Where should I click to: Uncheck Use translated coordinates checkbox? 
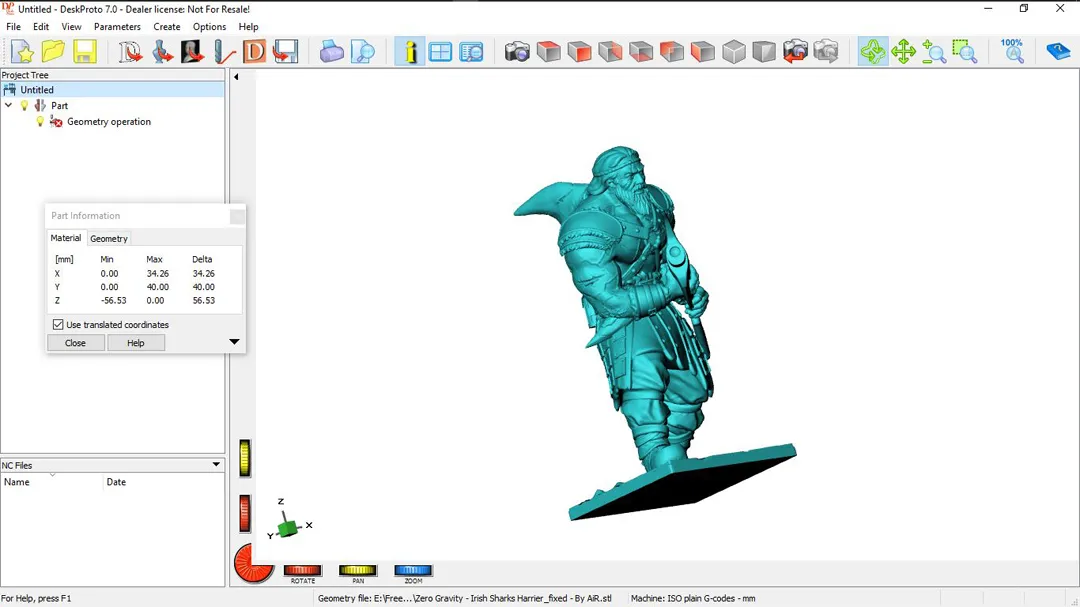pyautogui.click(x=58, y=325)
